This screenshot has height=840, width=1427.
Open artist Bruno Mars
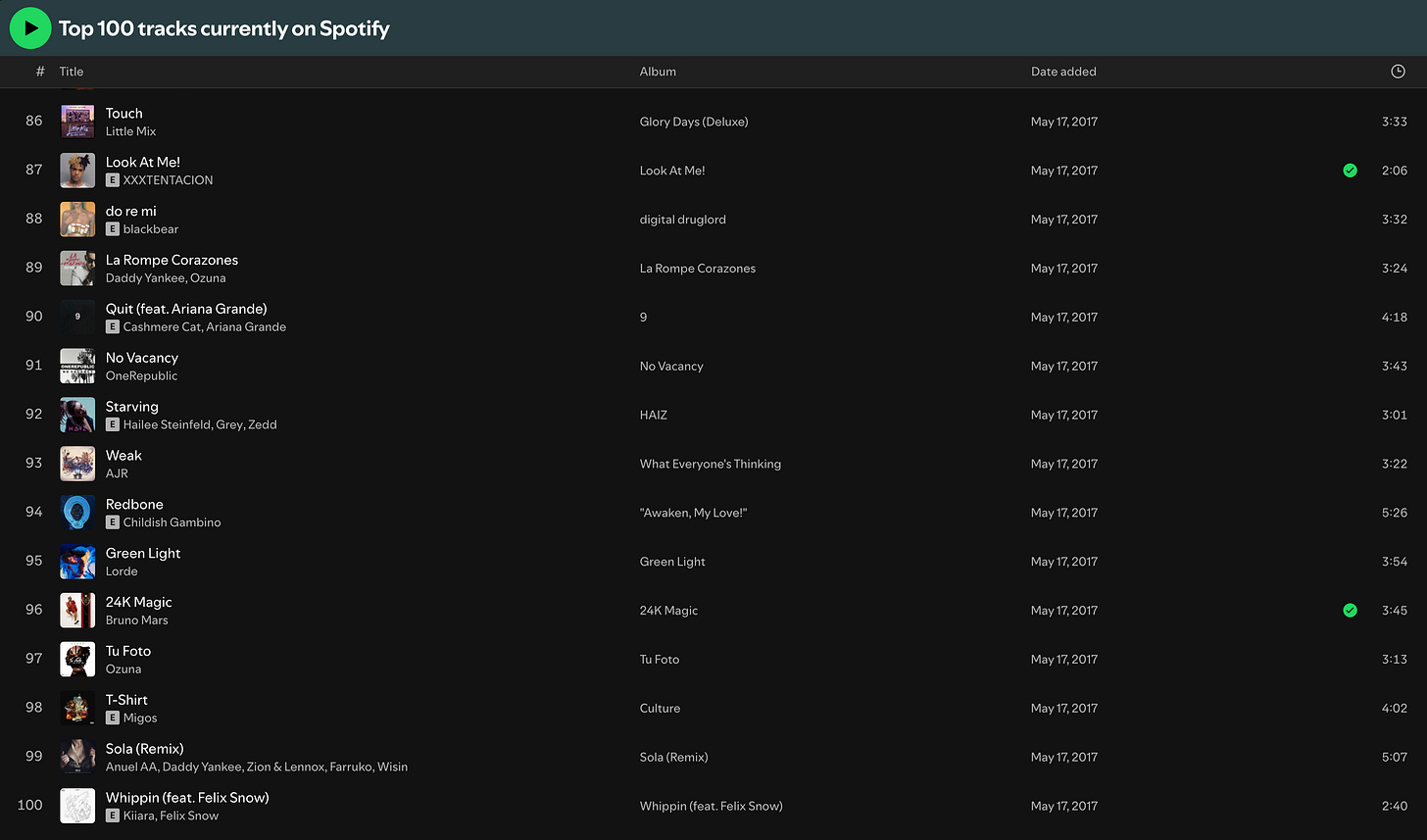136,620
